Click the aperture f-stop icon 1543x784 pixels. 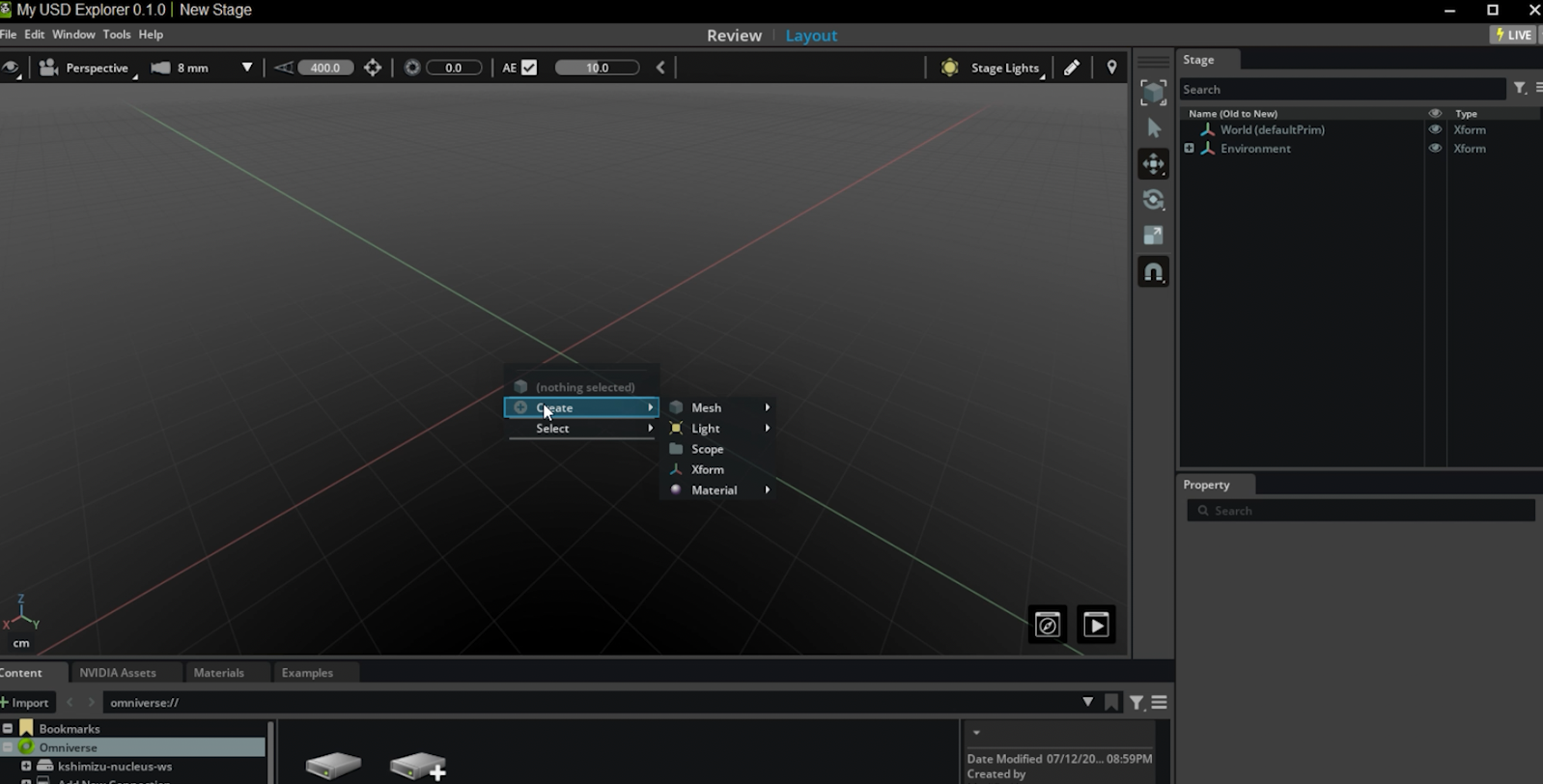pos(412,68)
